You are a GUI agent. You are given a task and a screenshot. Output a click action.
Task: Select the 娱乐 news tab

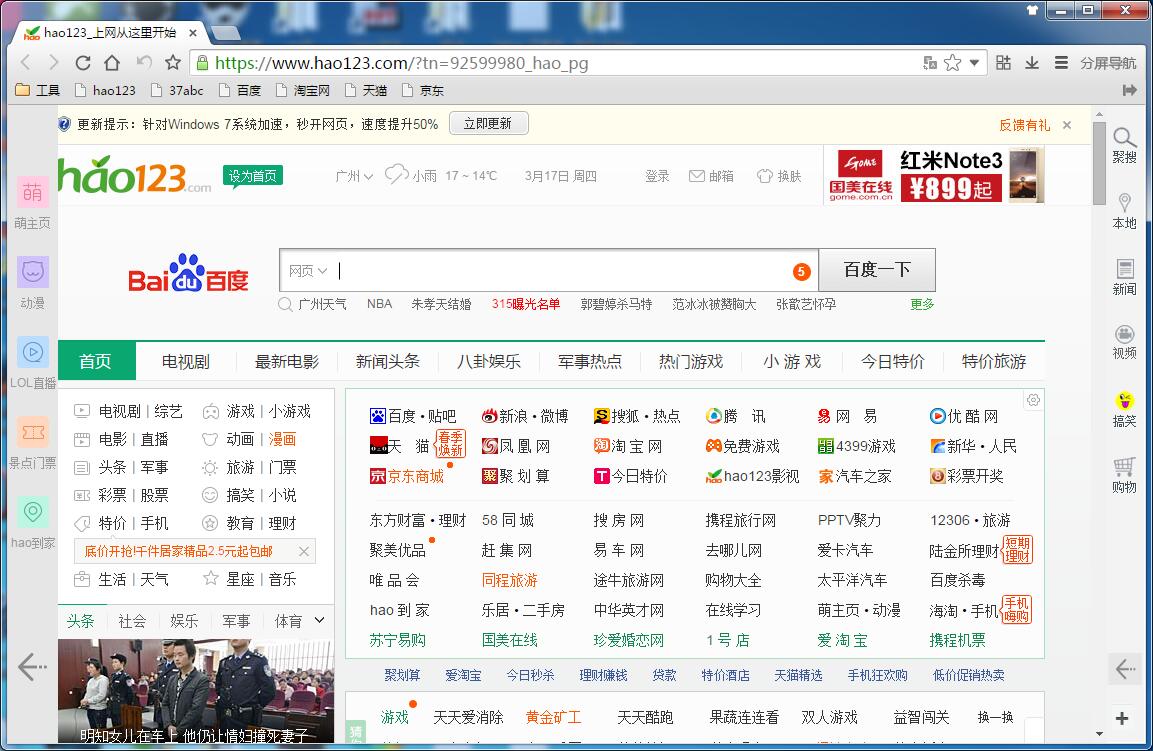click(x=184, y=621)
